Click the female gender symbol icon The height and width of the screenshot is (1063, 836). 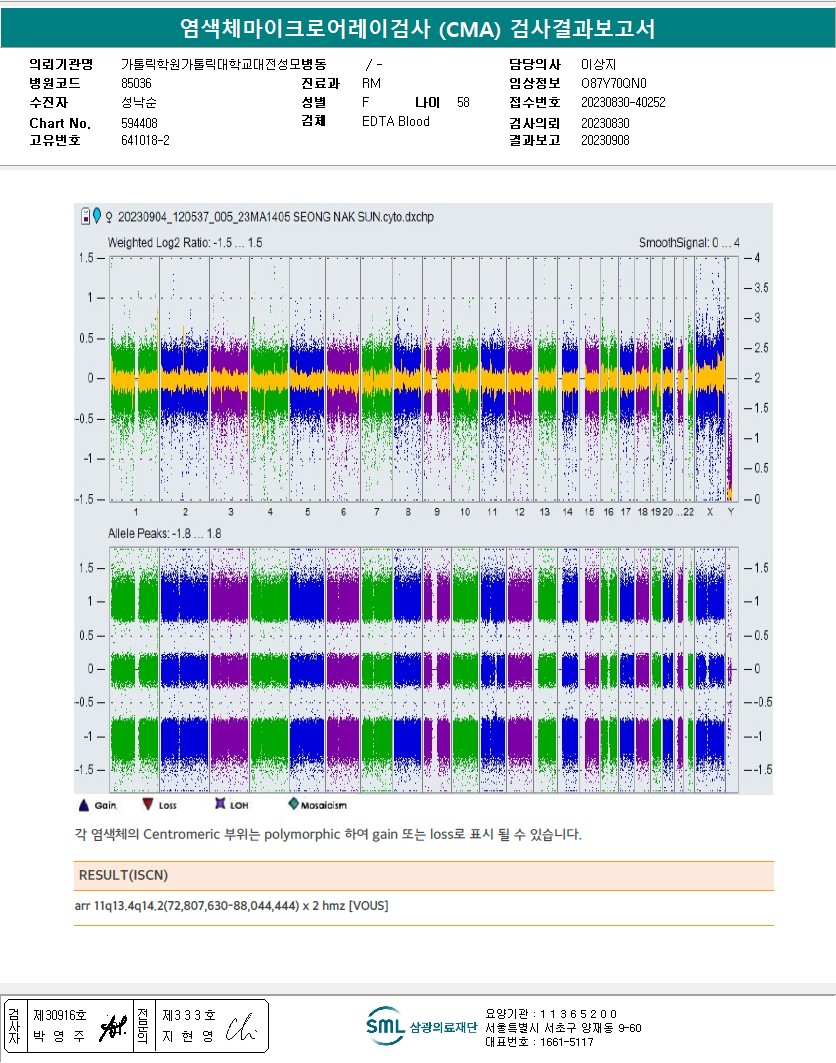tap(108, 216)
